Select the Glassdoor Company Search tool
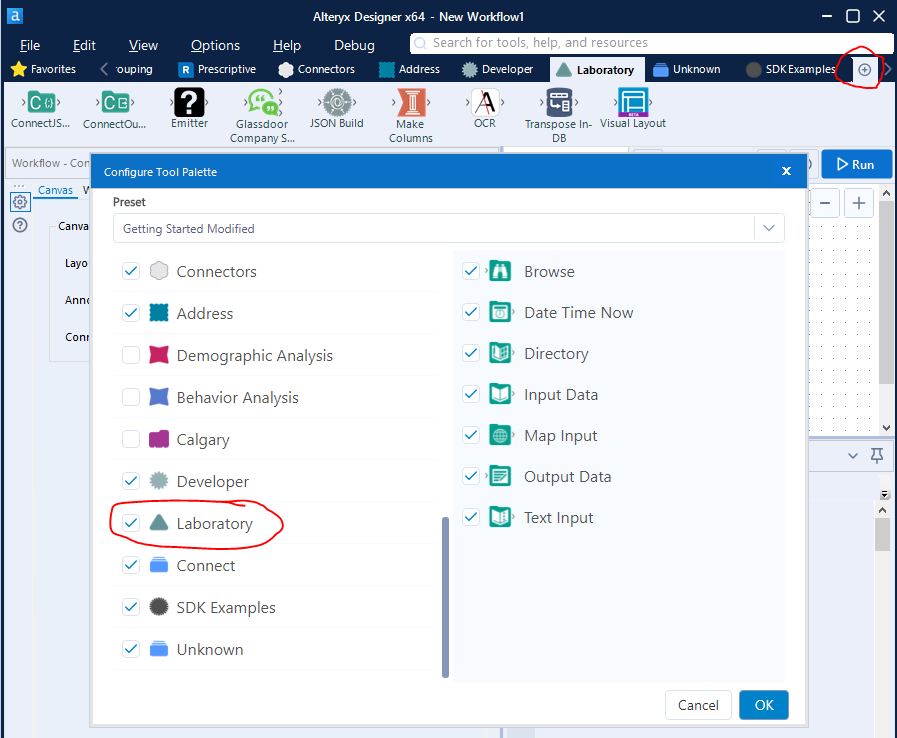This screenshot has height=738, width=897. (261, 103)
